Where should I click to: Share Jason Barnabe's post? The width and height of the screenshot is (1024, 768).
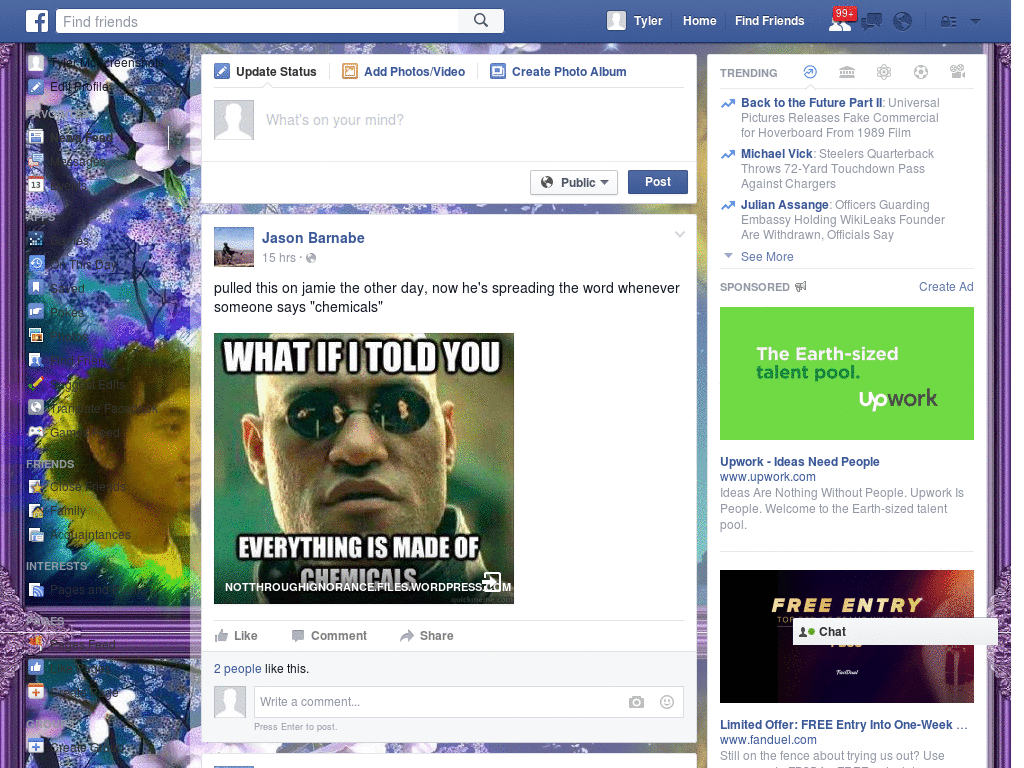(x=426, y=635)
